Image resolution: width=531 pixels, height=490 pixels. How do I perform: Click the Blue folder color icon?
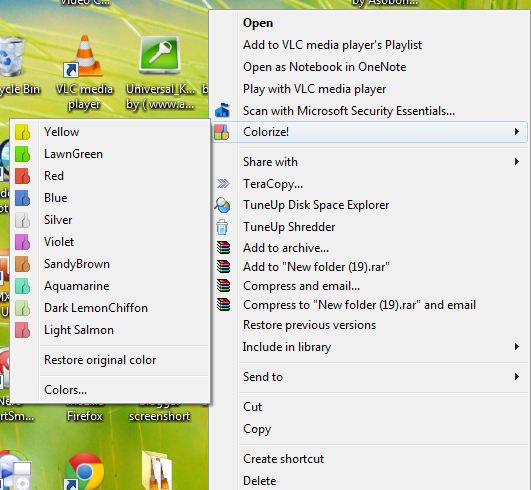22,198
